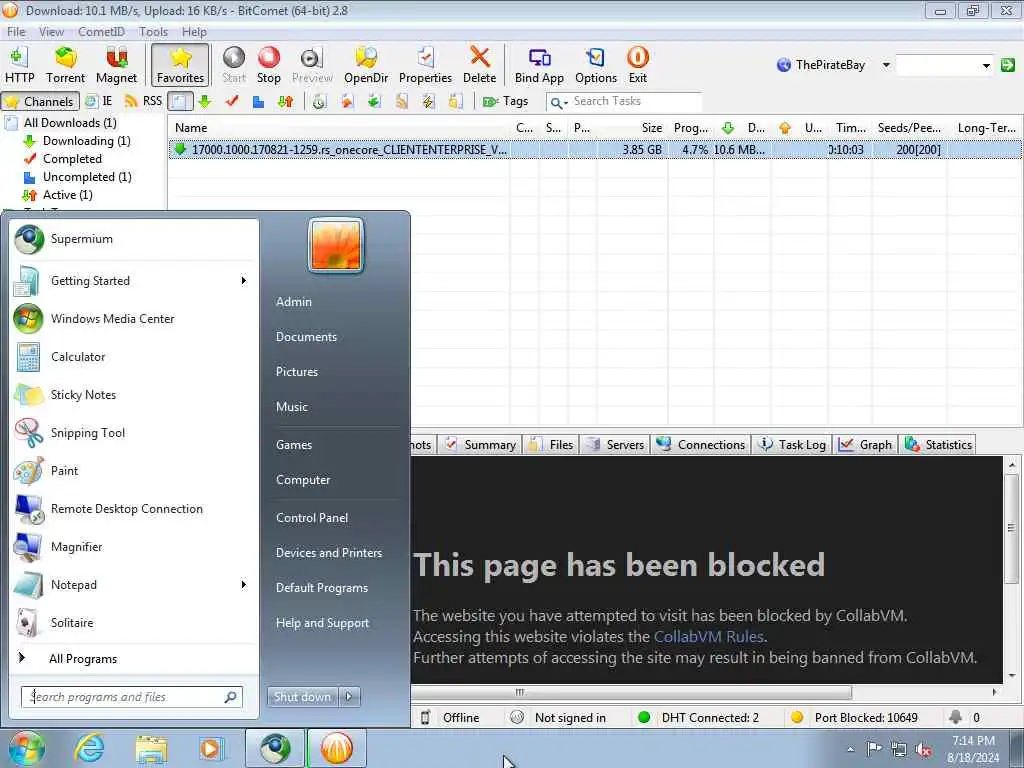The height and width of the screenshot is (768, 1024).
Task: Toggle the Favorites panel button
Action: tap(180, 65)
